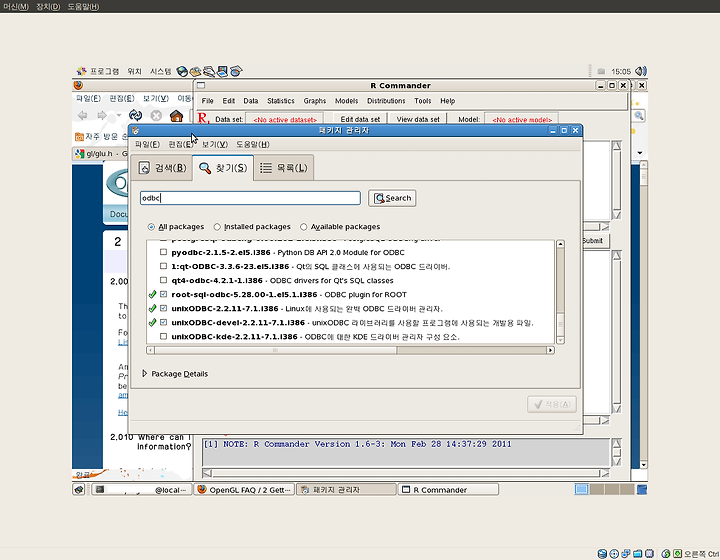The image size is (720, 560).
Task: Click VirtualBox hard disk status icon
Action: click(x=602, y=554)
